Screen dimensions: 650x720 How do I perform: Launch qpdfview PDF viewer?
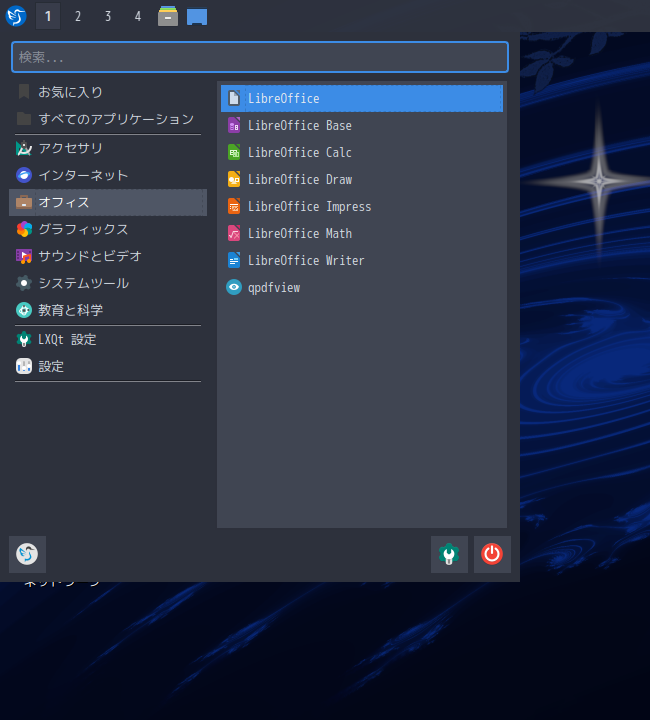[x=362, y=288]
